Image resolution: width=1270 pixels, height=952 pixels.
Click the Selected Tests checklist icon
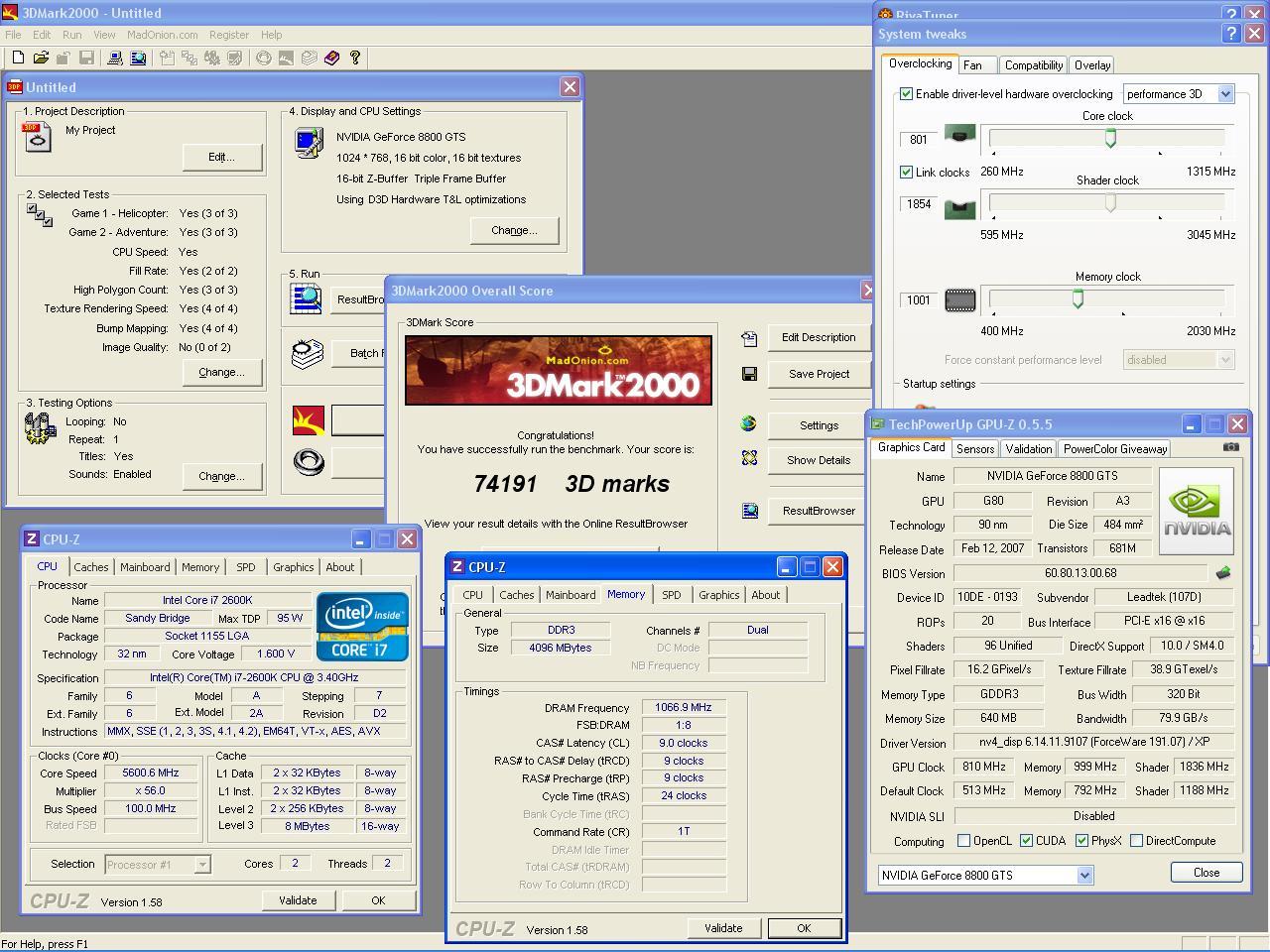pyautogui.click(x=40, y=215)
